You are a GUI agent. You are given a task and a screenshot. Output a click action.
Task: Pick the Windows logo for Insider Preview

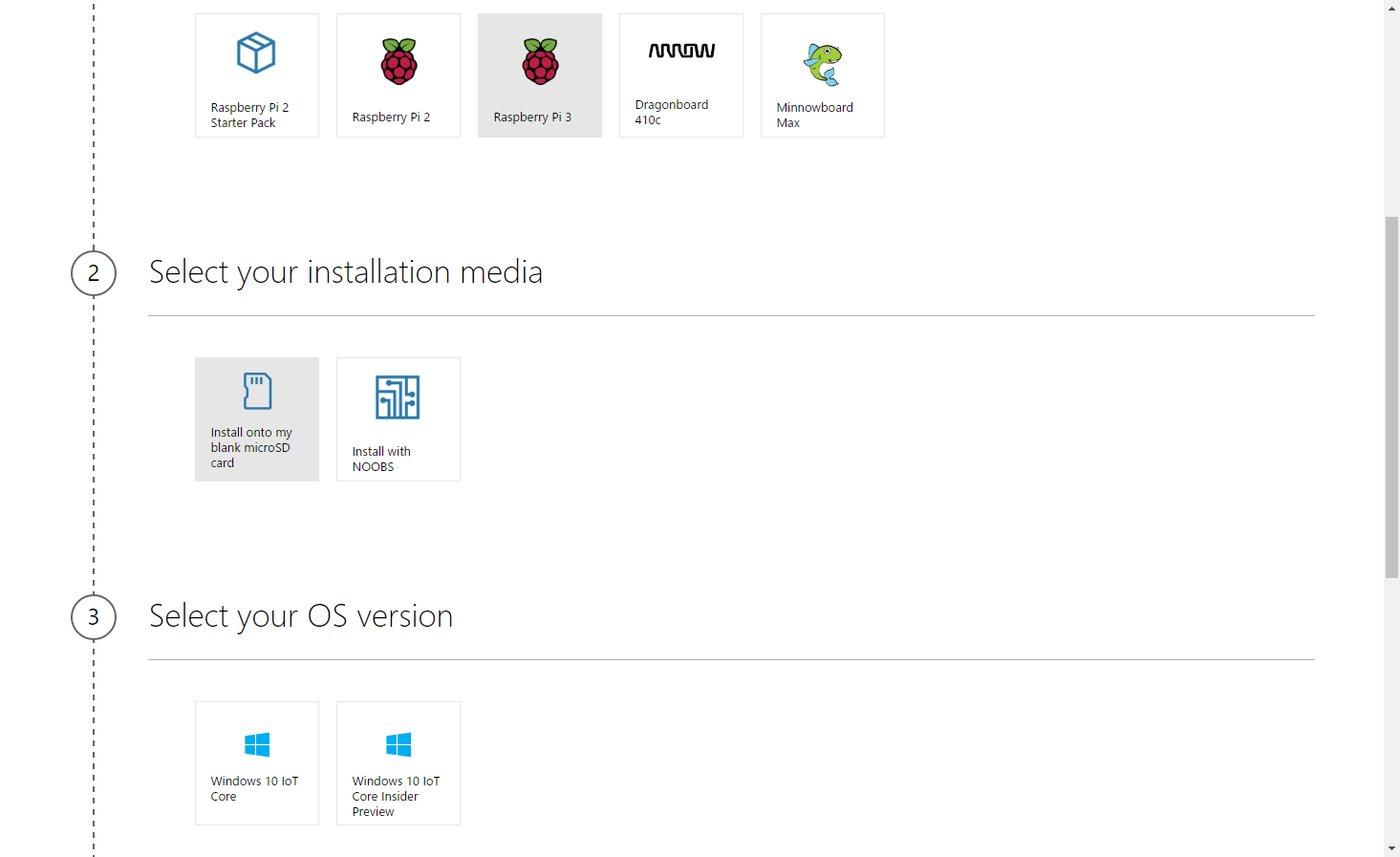398,744
